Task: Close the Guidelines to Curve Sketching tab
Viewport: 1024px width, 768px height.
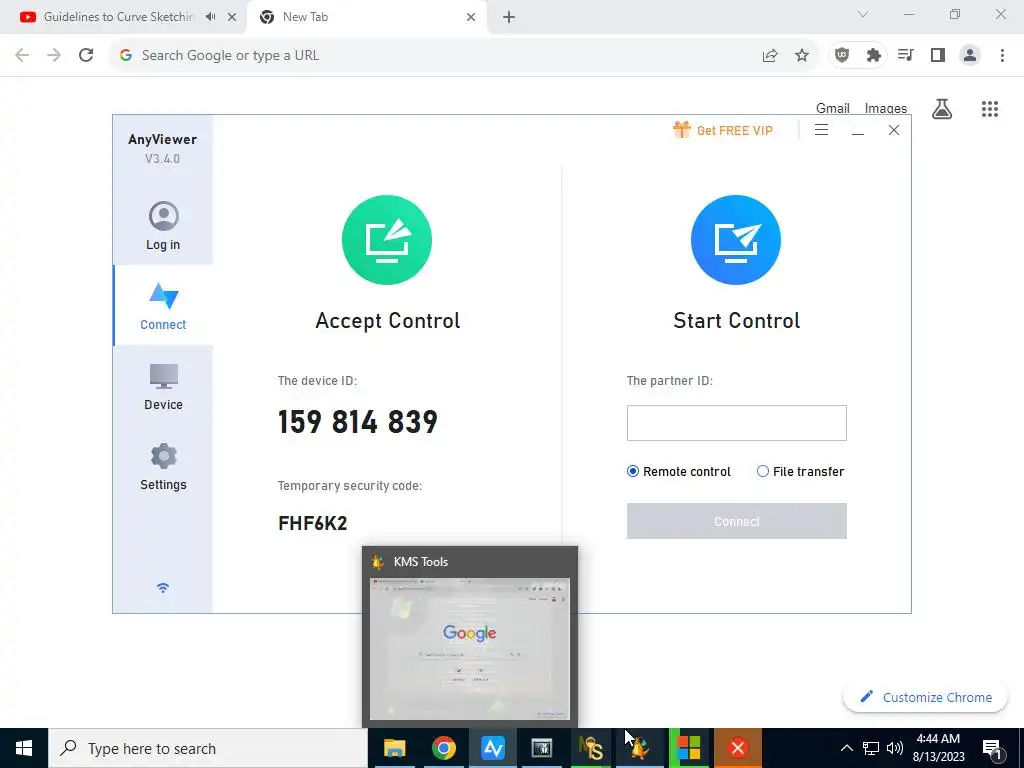Action: [x=232, y=17]
